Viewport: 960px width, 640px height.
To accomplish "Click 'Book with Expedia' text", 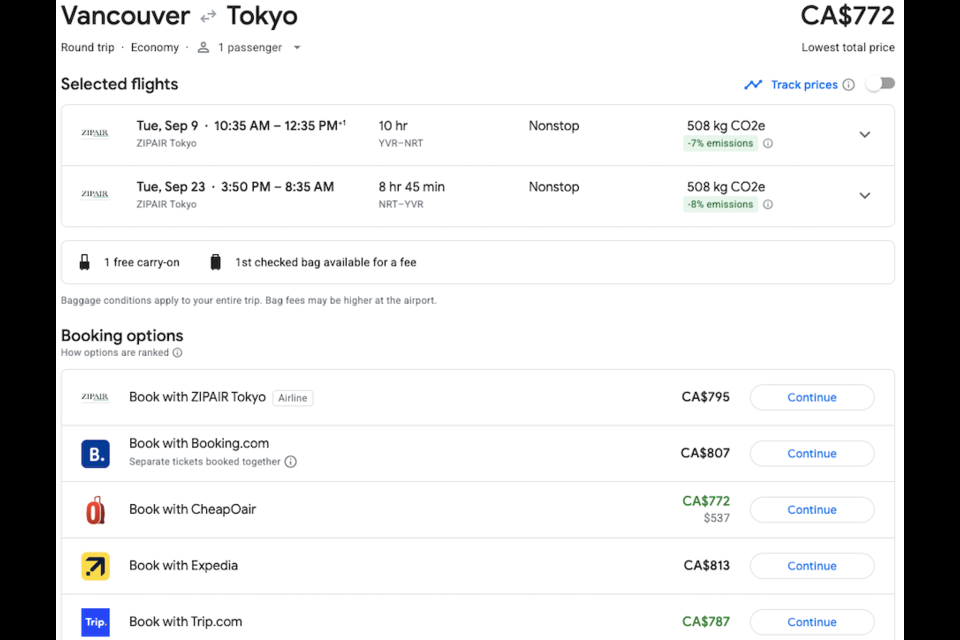I will 184,565.
